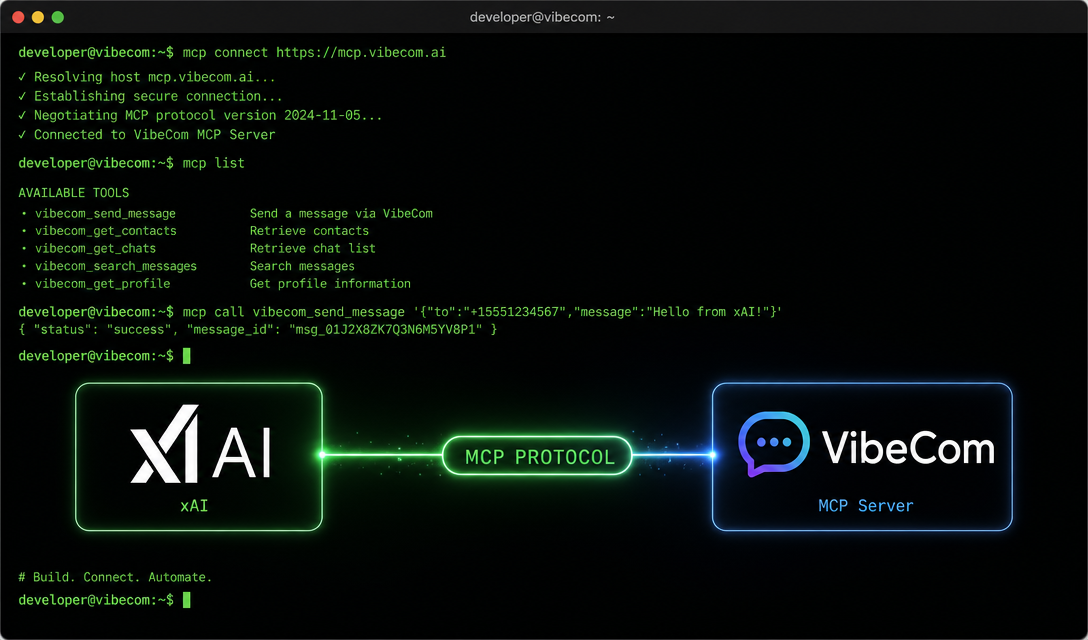
Task: Select the 'Establishing secure connection...' line
Action: tap(158, 96)
